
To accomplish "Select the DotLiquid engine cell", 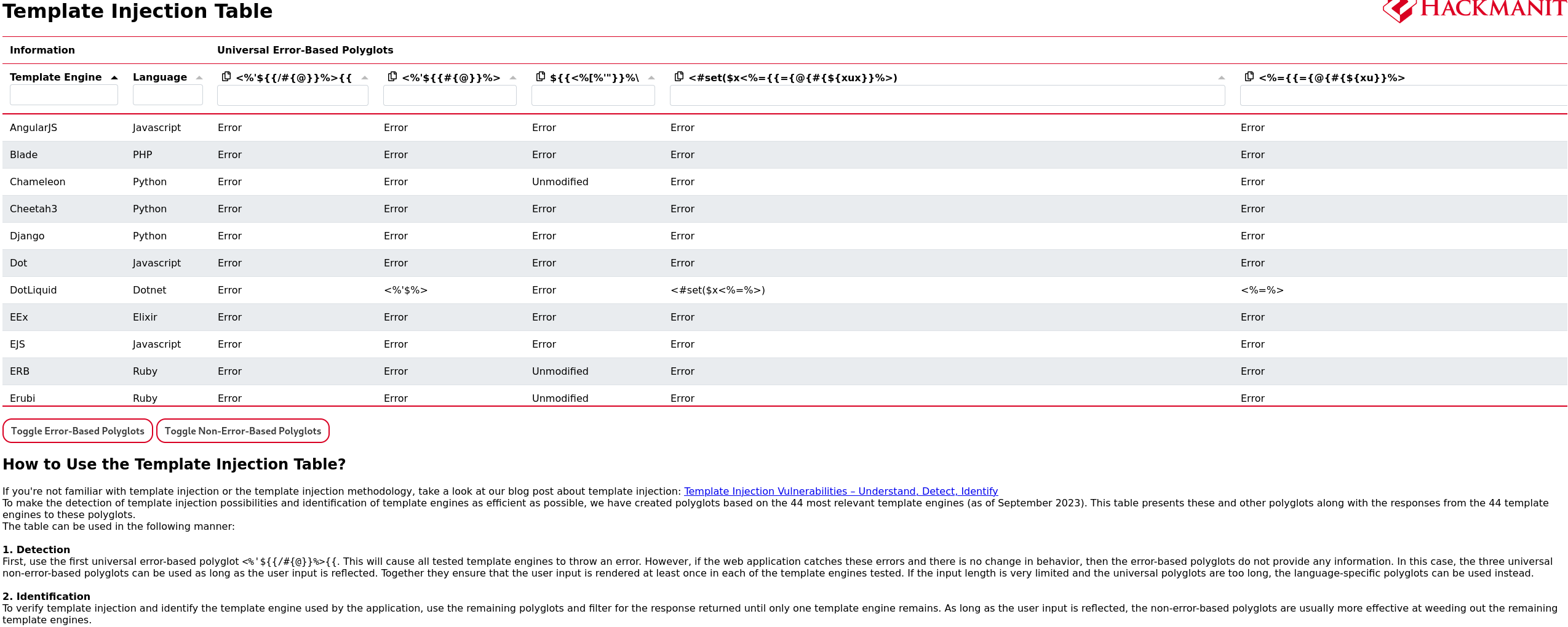I will [x=33, y=290].
